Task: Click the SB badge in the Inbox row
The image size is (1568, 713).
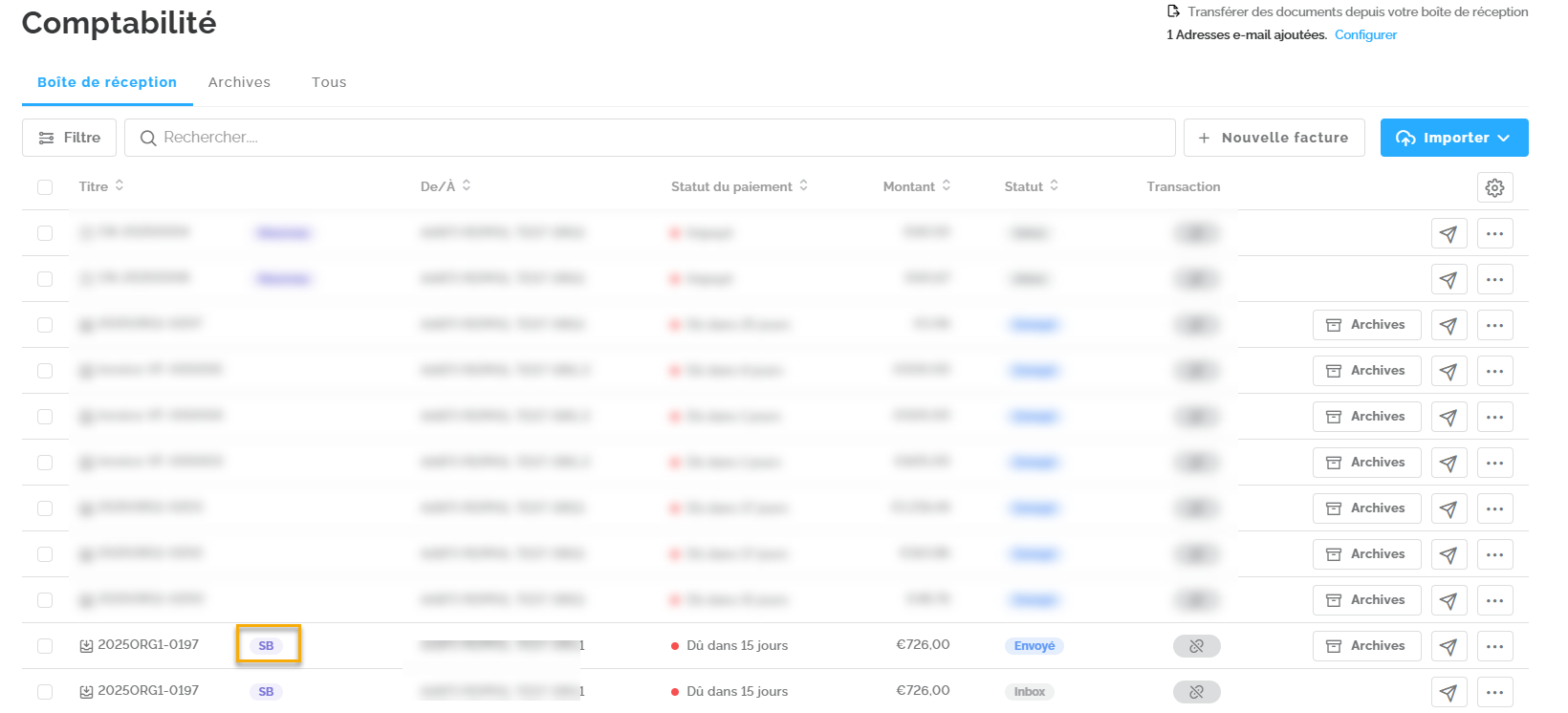Action: pos(266,692)
